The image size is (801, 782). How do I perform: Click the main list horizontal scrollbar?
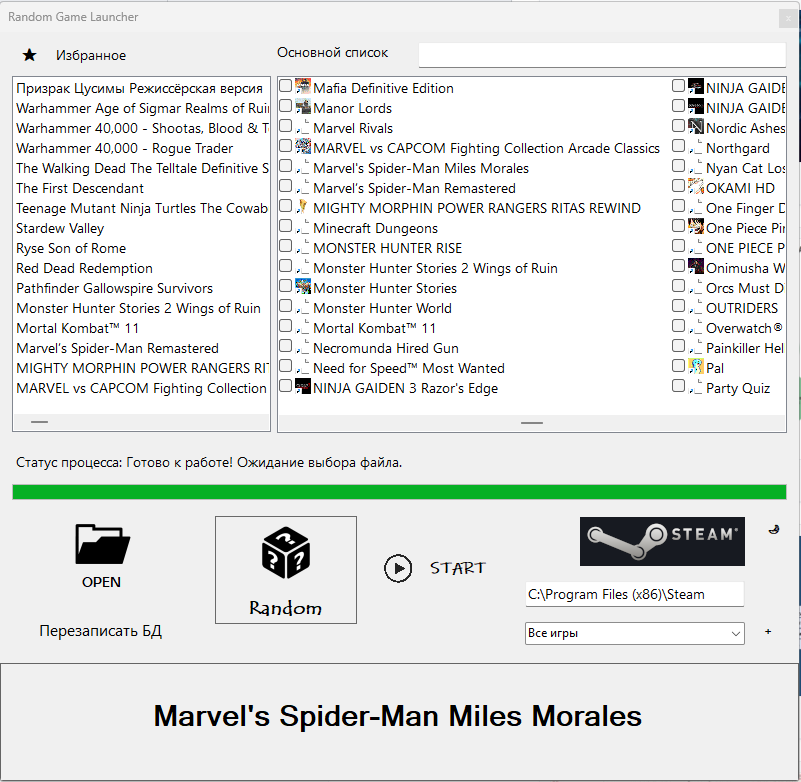[x=531, y=423]
